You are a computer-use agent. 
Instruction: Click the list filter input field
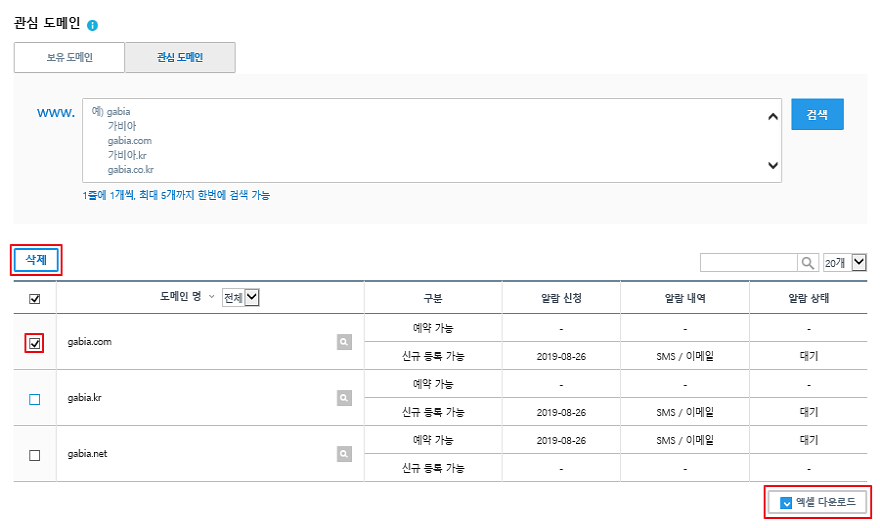[x=749, y=263]
